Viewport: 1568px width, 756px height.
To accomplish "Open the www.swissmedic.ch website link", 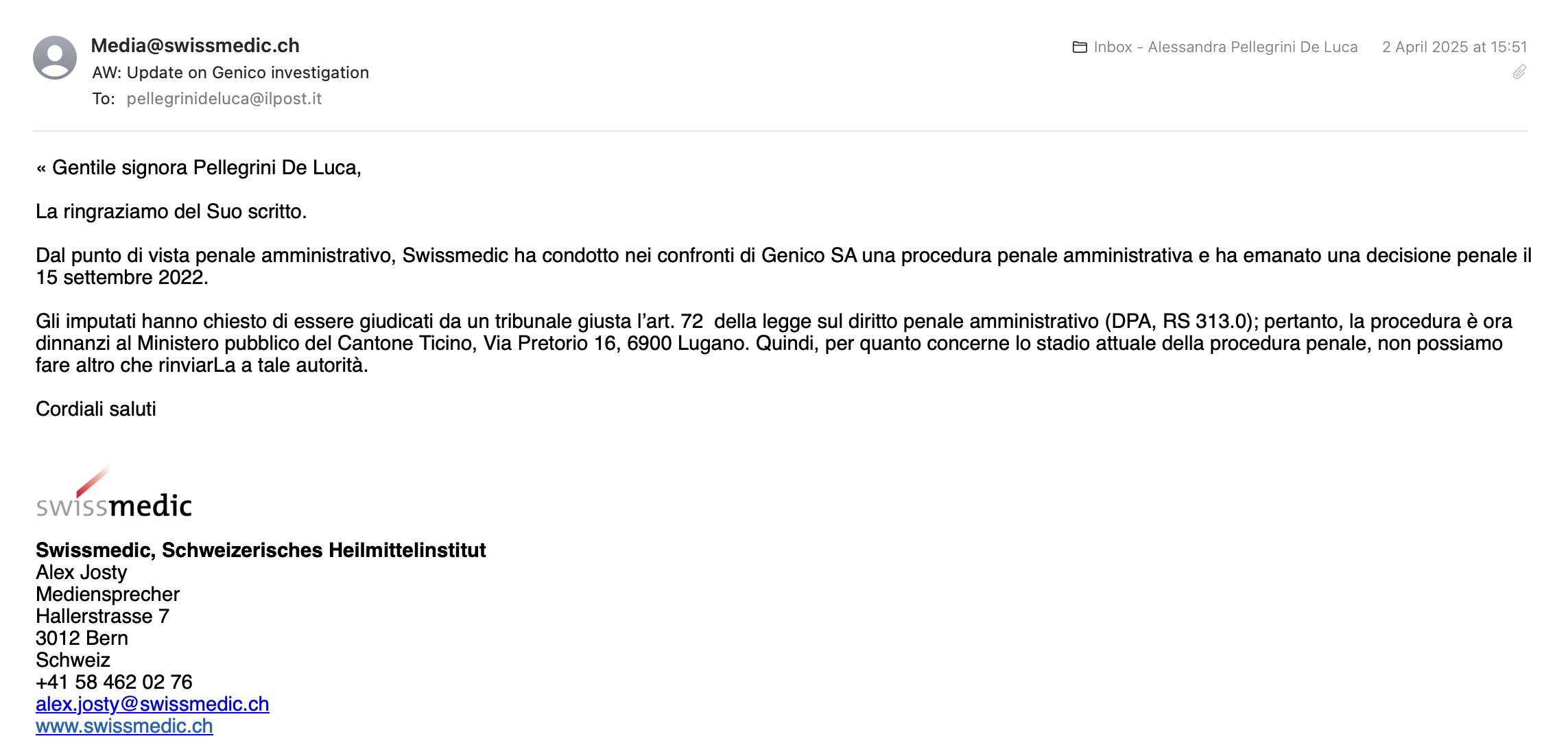I will [124, 726].
